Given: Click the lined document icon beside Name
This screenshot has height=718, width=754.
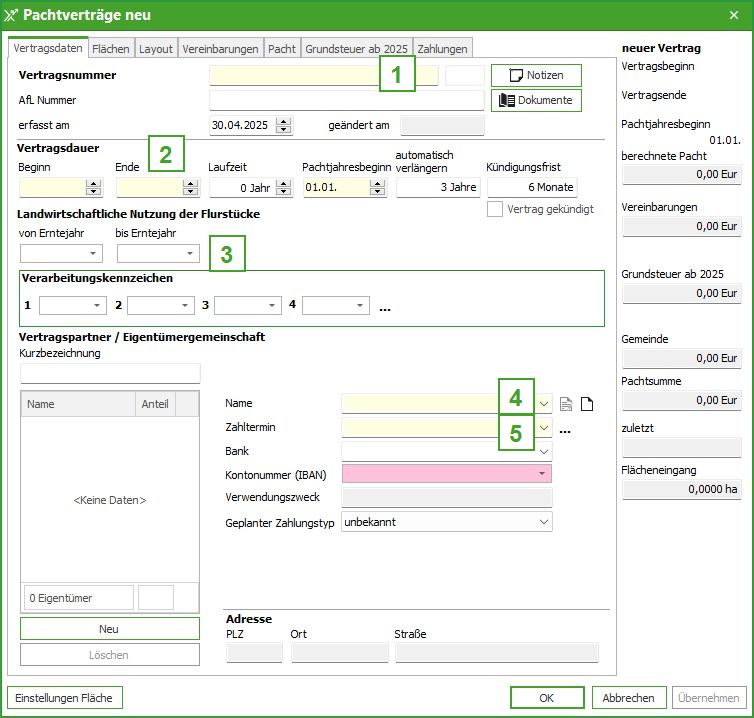Looking at the screenshot, I should coord(566,404).
